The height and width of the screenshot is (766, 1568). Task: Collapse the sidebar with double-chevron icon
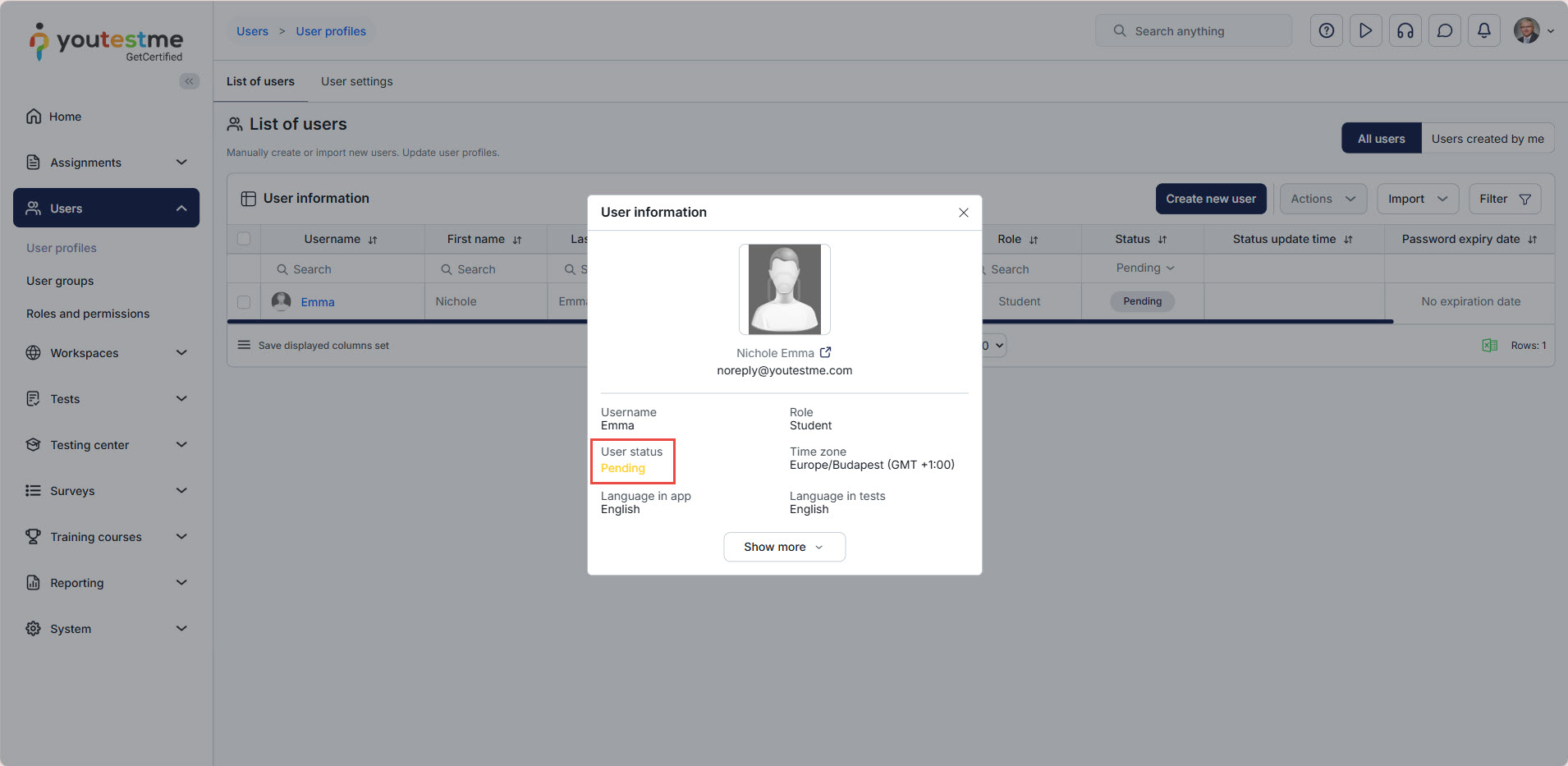[189, 81]
